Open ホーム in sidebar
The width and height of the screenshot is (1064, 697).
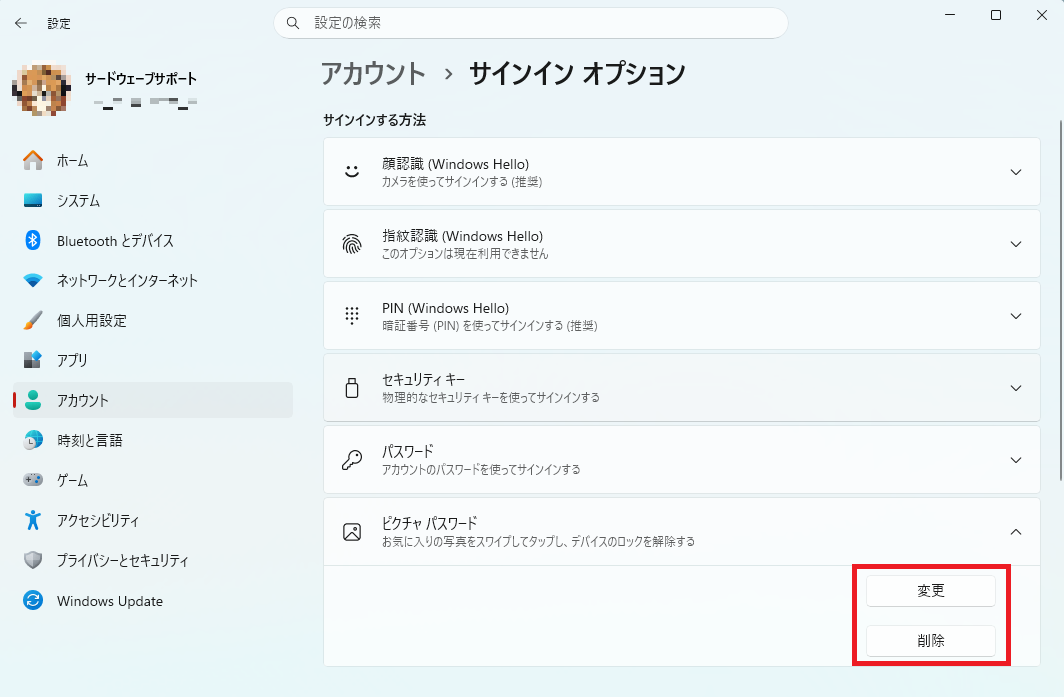point(153,160)
